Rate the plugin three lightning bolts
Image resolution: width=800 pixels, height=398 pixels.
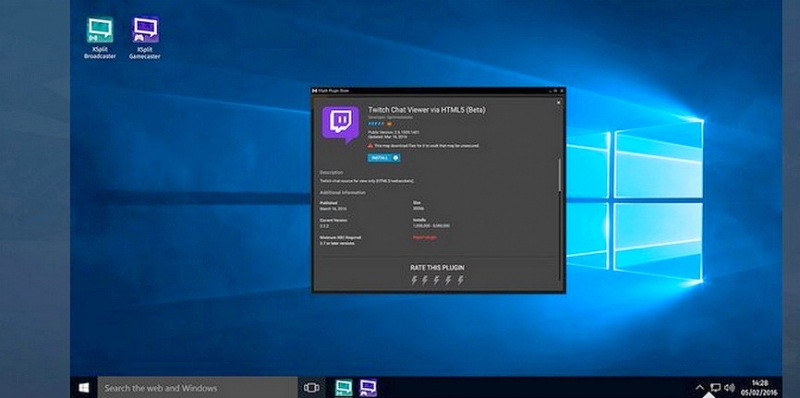pyautogui.click(x=437, y=280)
